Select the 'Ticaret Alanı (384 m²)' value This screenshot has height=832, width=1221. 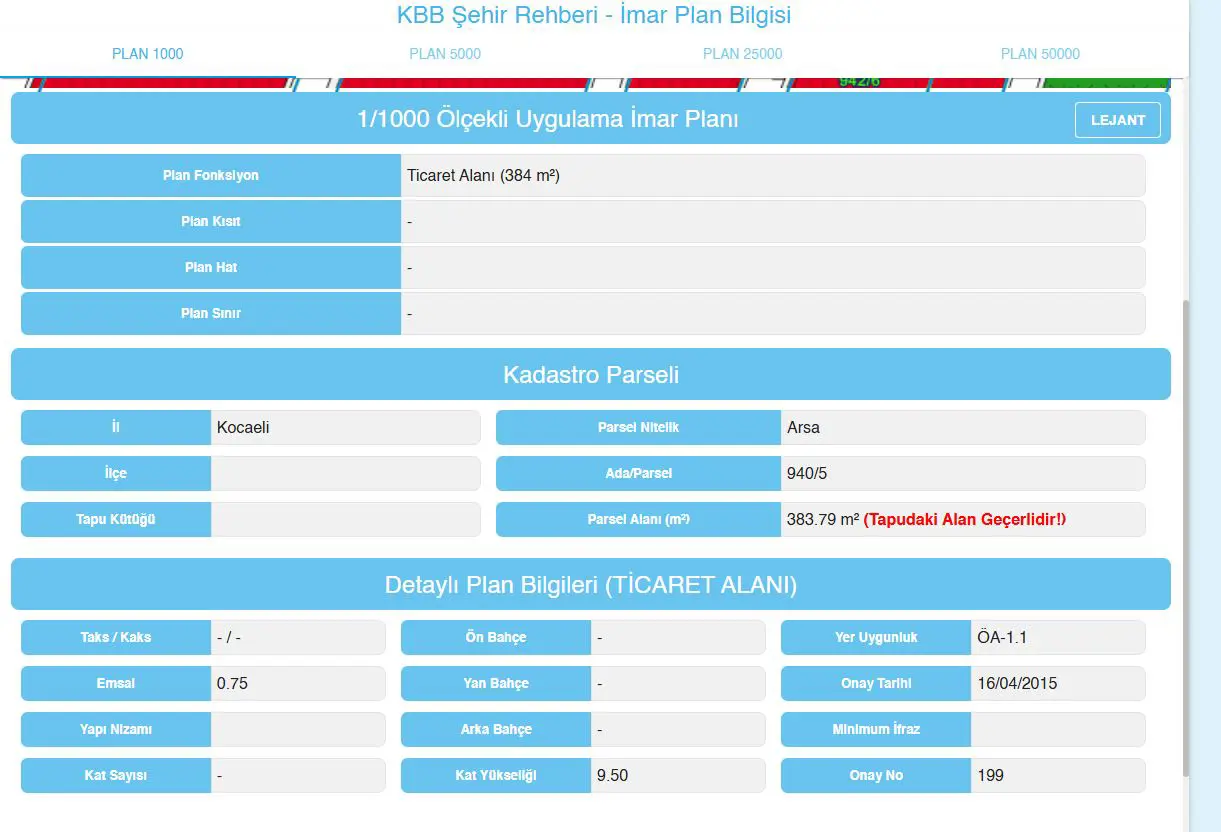pyautogui.click(x=483, y=175)
